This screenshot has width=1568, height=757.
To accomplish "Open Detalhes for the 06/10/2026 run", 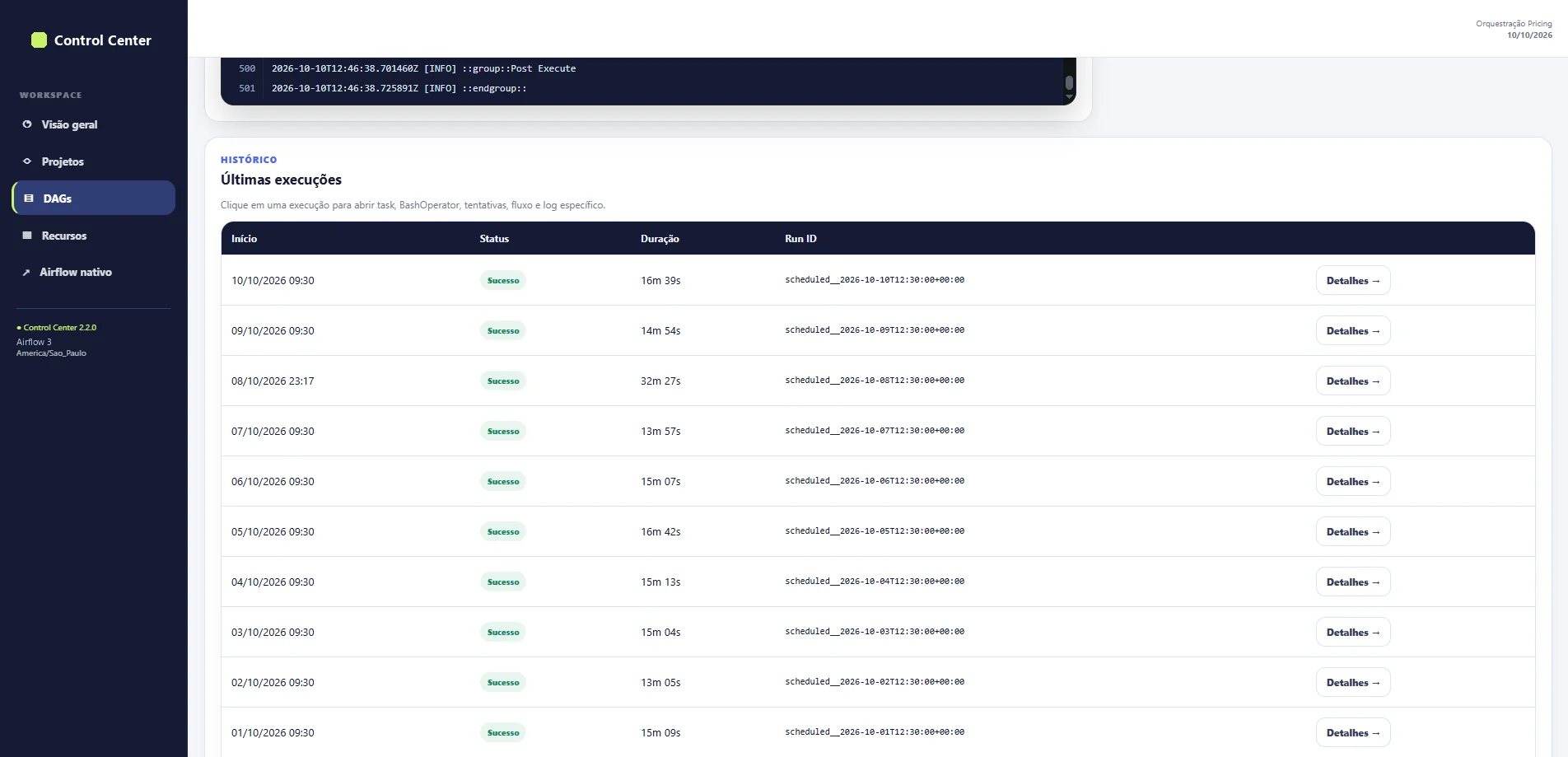I will point(1353,481).
